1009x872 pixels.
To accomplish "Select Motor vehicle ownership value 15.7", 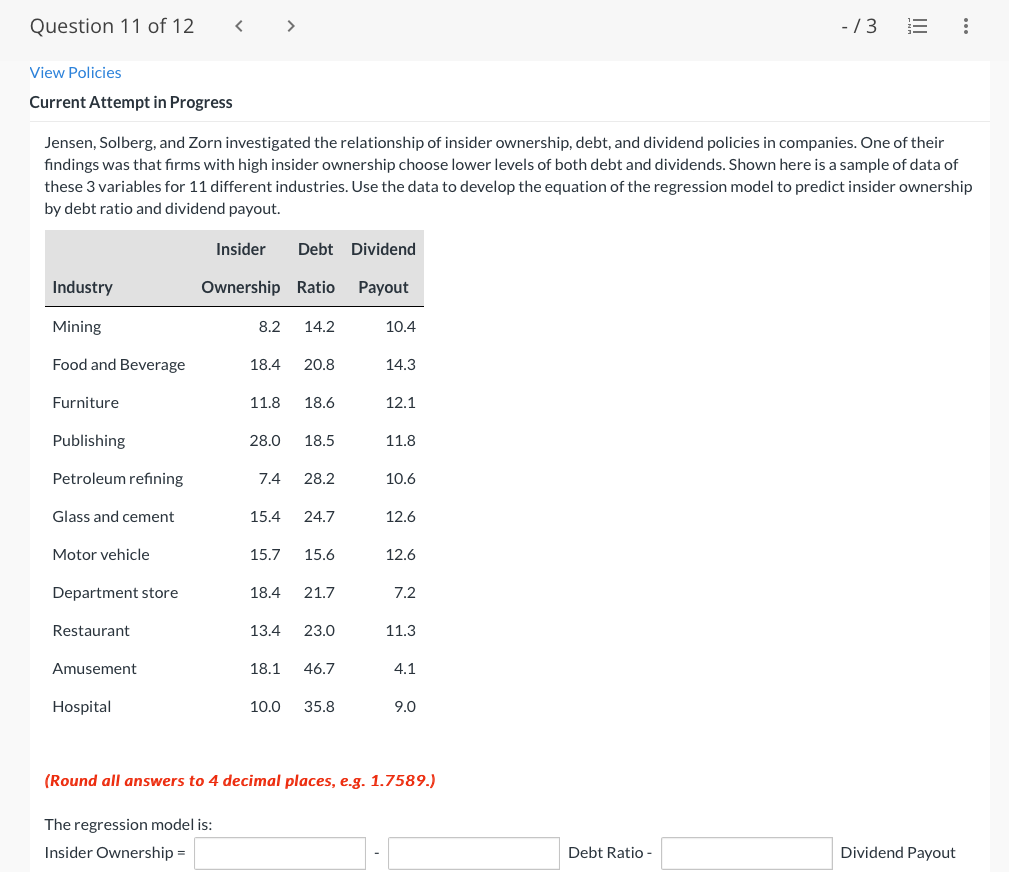I will (265, 554).
